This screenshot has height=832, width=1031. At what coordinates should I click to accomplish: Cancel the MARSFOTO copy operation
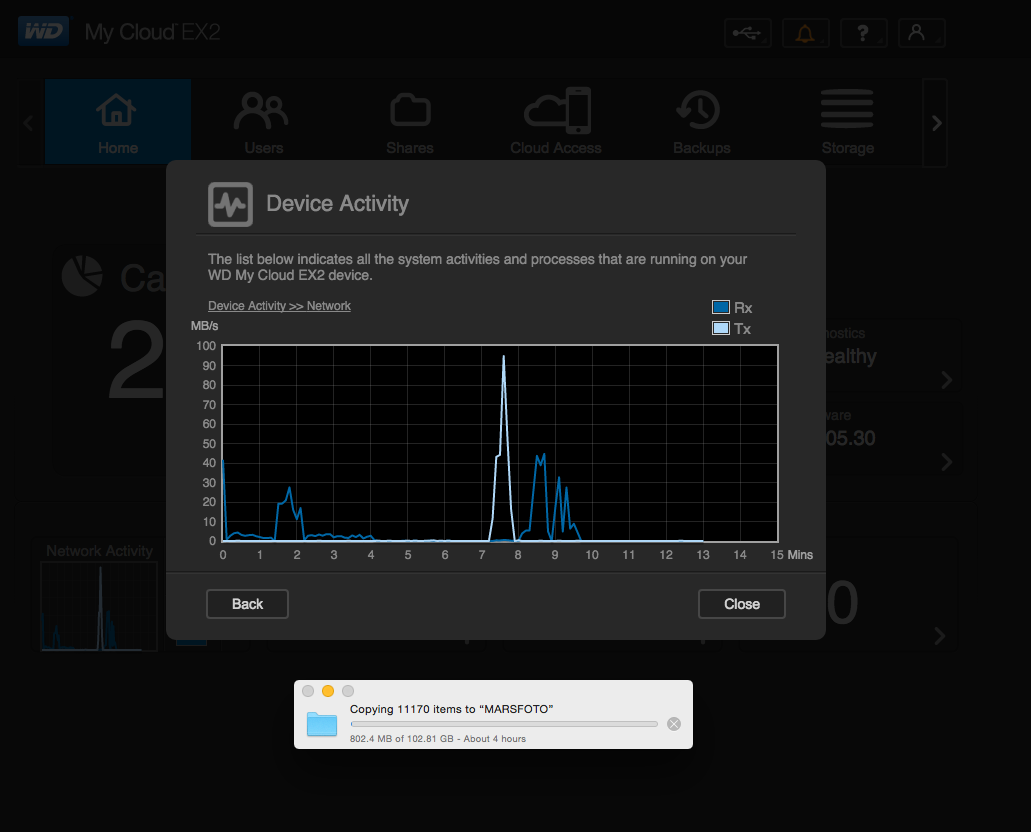(x=674, y=724)
